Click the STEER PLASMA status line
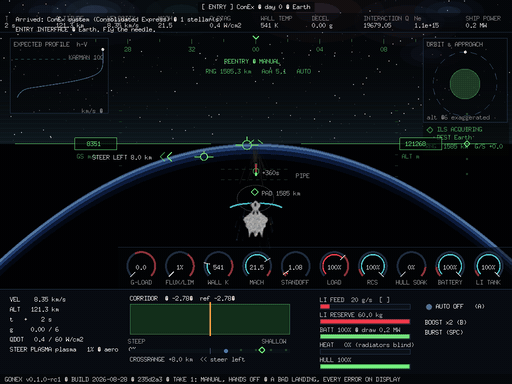The width and height of the screenshot is (512, 384). pos(64,349)
